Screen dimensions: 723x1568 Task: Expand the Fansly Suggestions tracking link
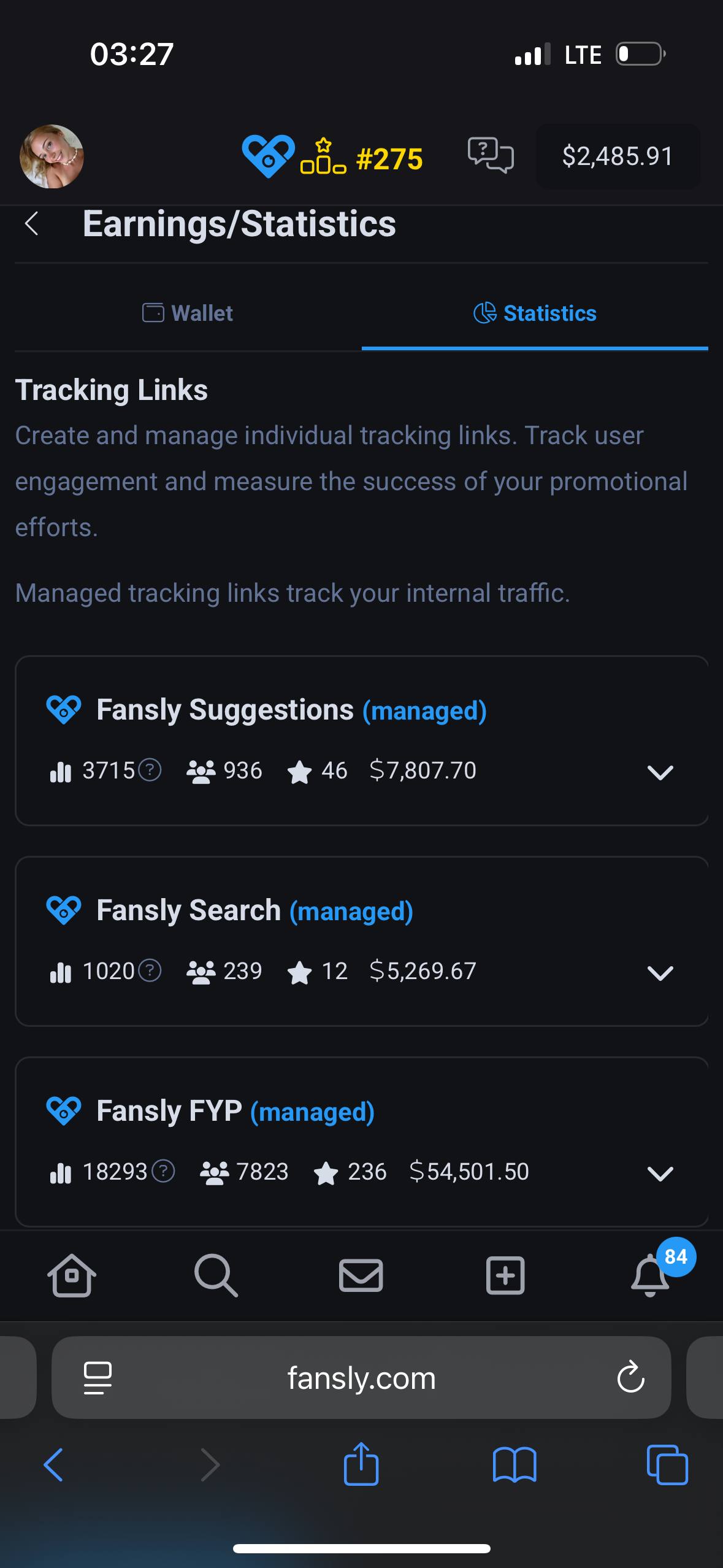click(660, 772)
